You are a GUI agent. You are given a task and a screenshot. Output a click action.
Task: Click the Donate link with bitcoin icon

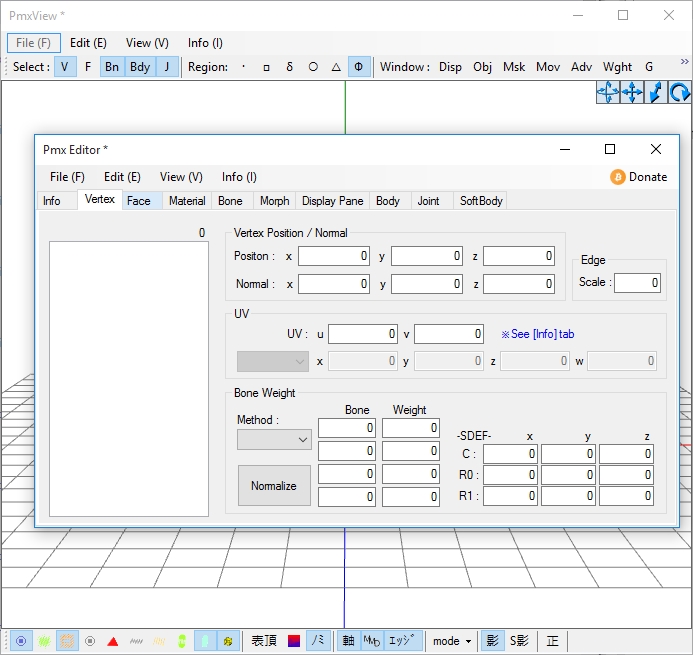(639, 177)
